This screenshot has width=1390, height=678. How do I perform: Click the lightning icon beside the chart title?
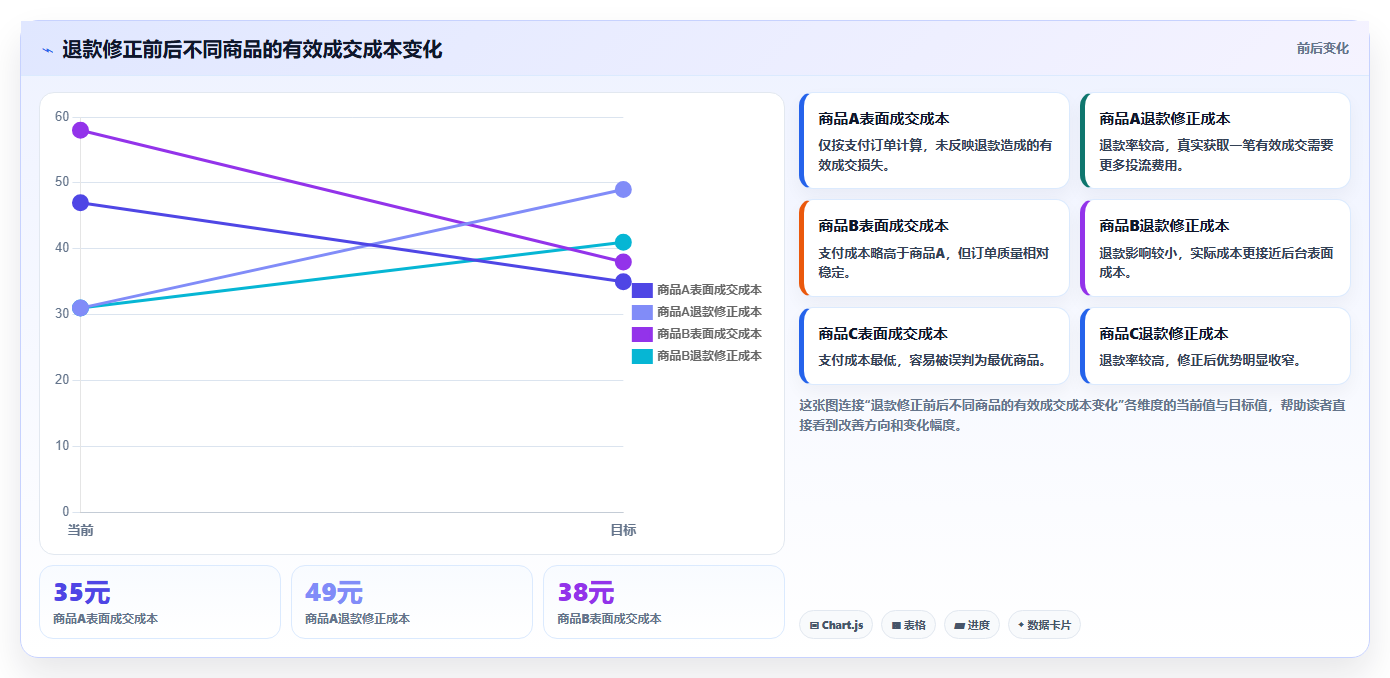48,50
